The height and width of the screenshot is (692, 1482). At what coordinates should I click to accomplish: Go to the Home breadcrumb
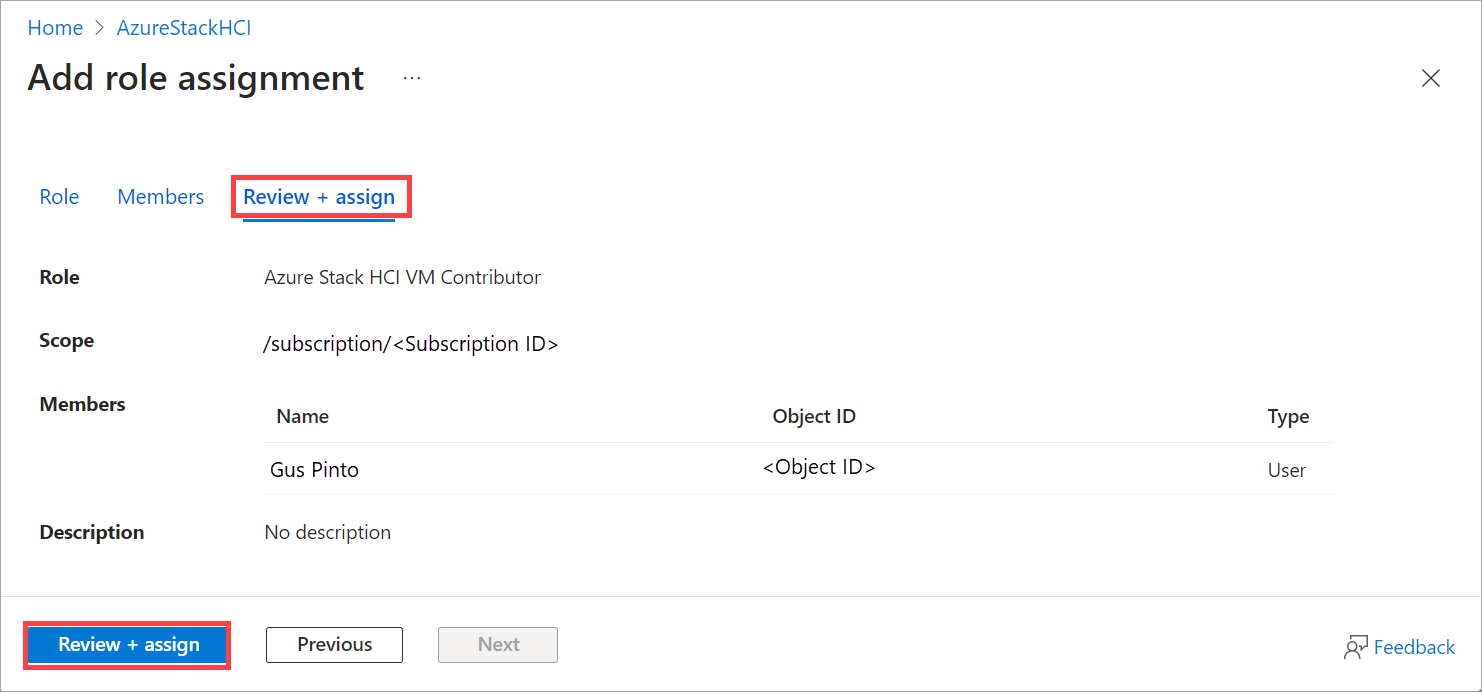[x=55, y=28]
